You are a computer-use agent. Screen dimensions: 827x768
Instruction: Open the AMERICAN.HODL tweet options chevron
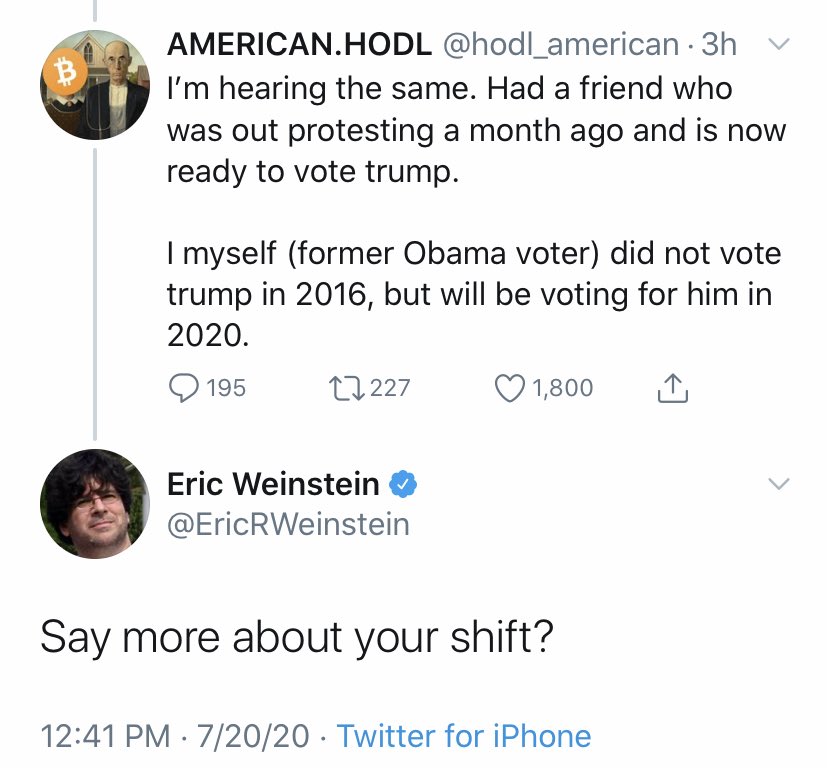click(777, 45)
